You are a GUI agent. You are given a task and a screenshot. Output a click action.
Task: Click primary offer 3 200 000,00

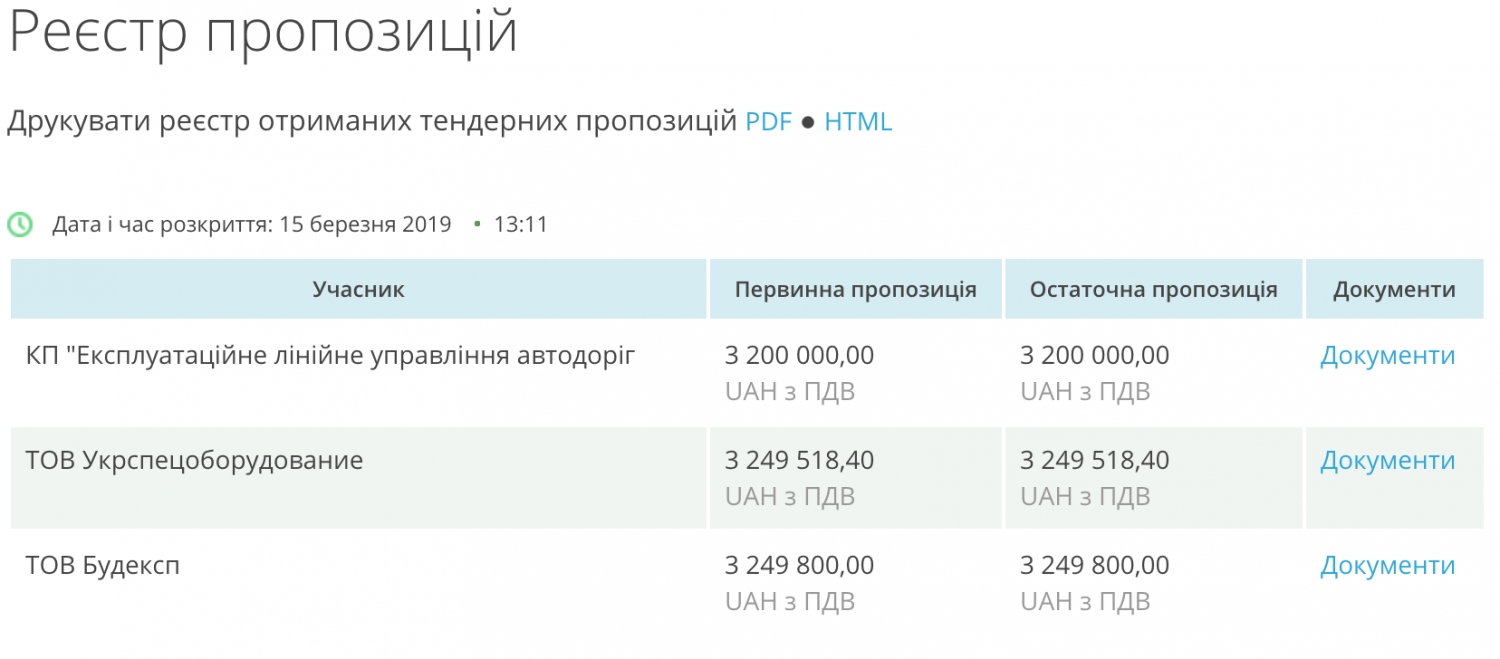[x=799, y=355]
